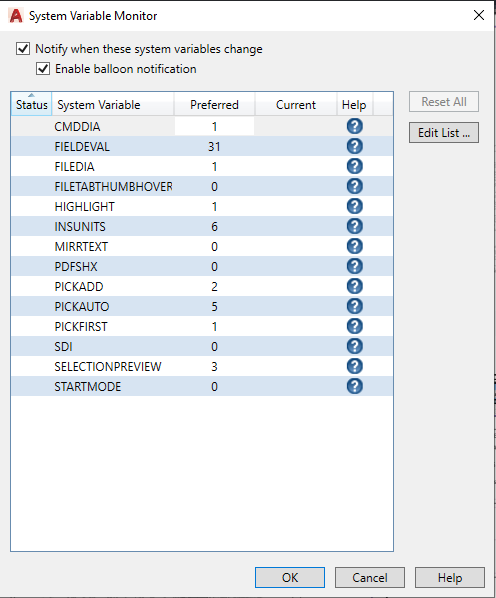This screenshot has height=598, width=496.
Task: Click the OK button
Action: tap(290, 577)
